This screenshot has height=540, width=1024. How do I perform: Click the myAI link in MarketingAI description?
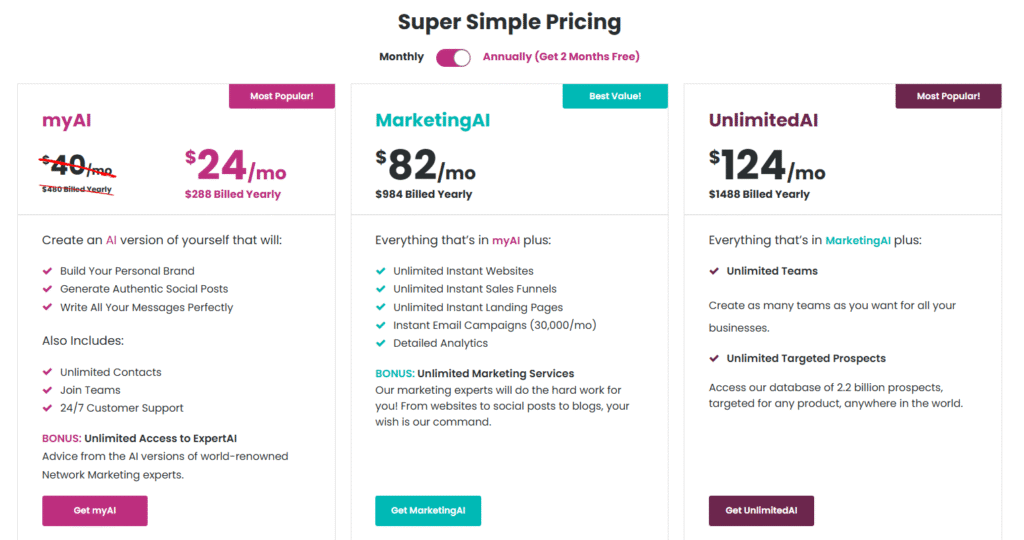pyautogui.click(x=507, y=240)
